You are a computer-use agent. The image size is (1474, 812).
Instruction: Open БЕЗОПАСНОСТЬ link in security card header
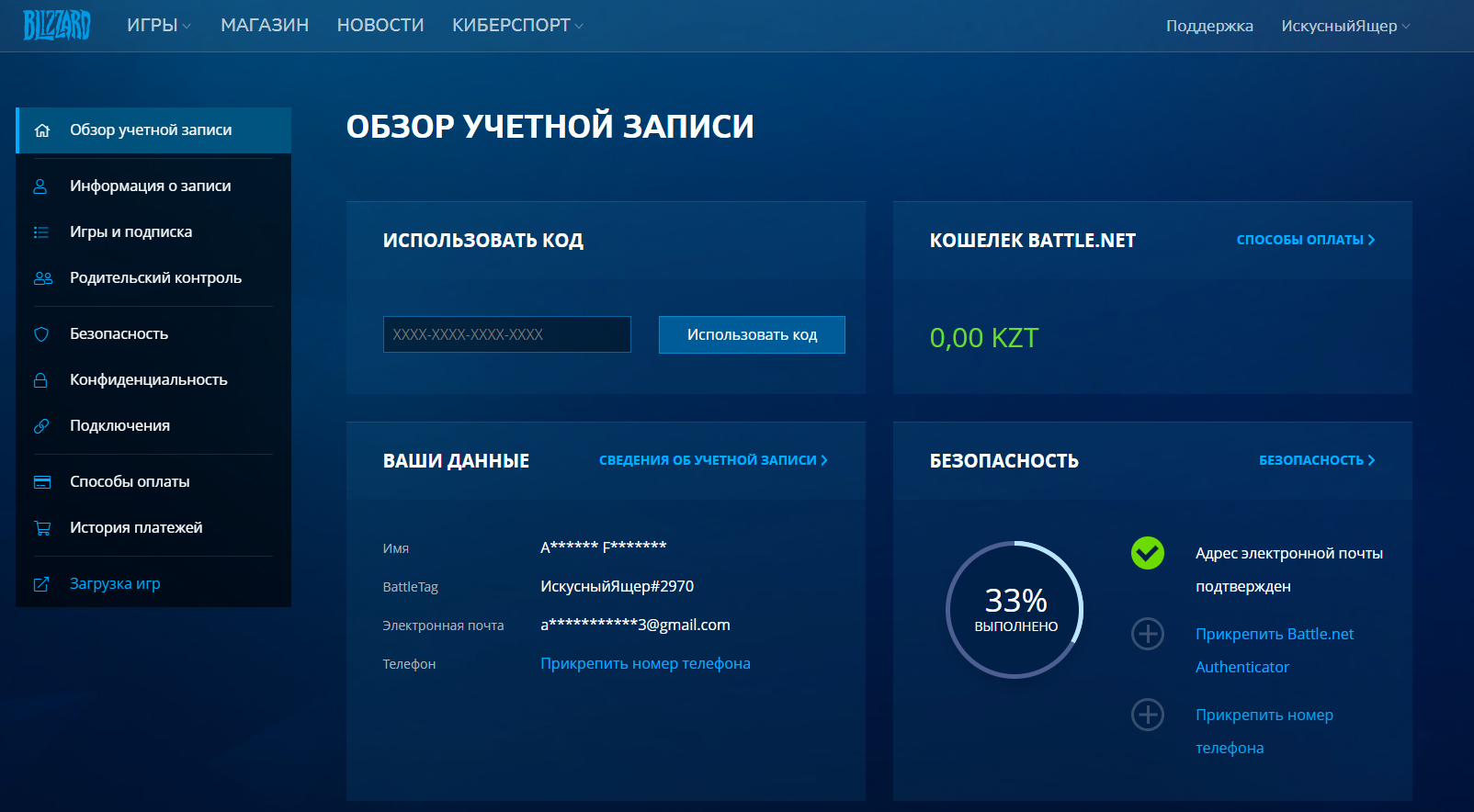1317,460
